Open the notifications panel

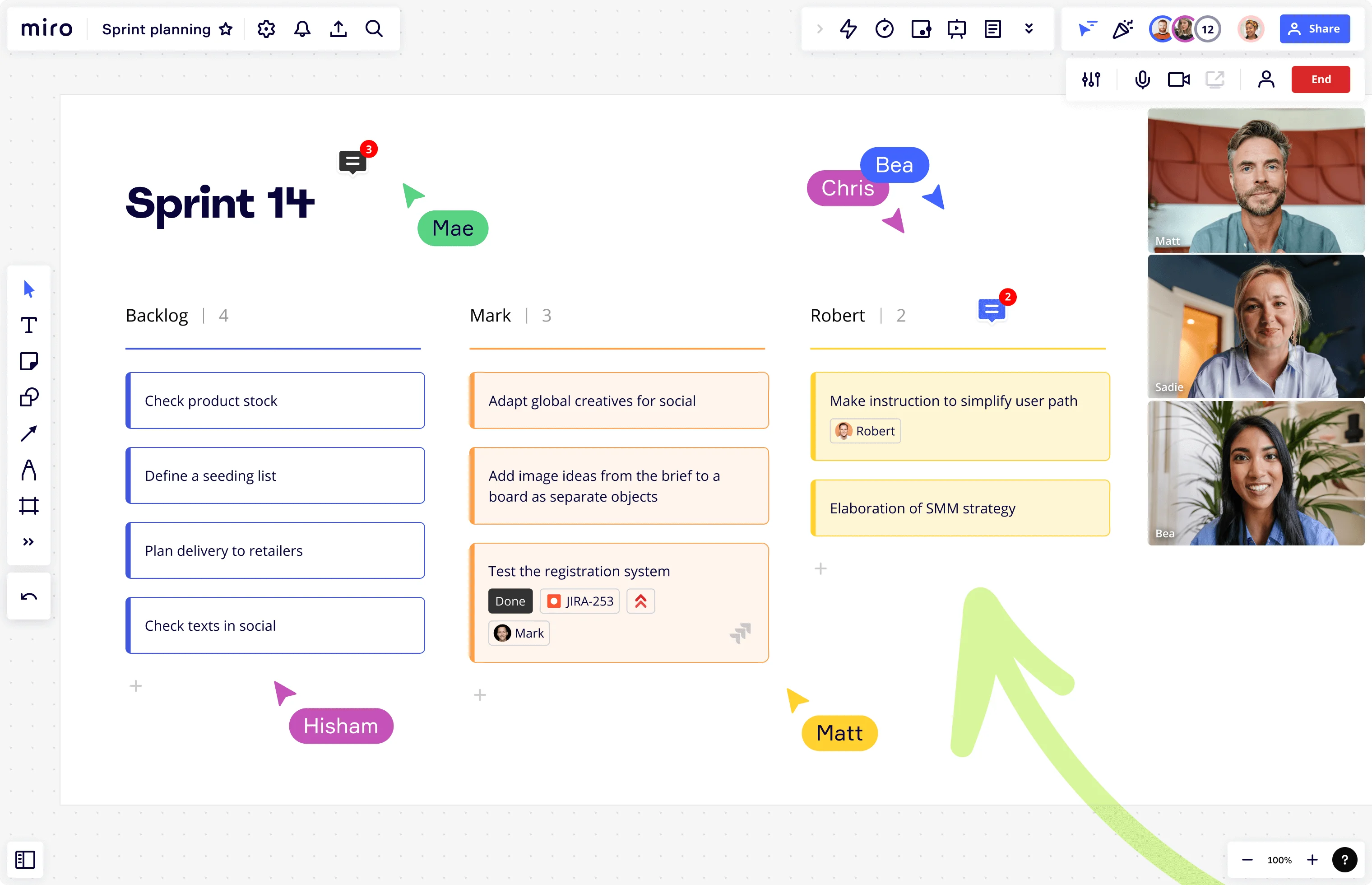click(x=302, y=29)
